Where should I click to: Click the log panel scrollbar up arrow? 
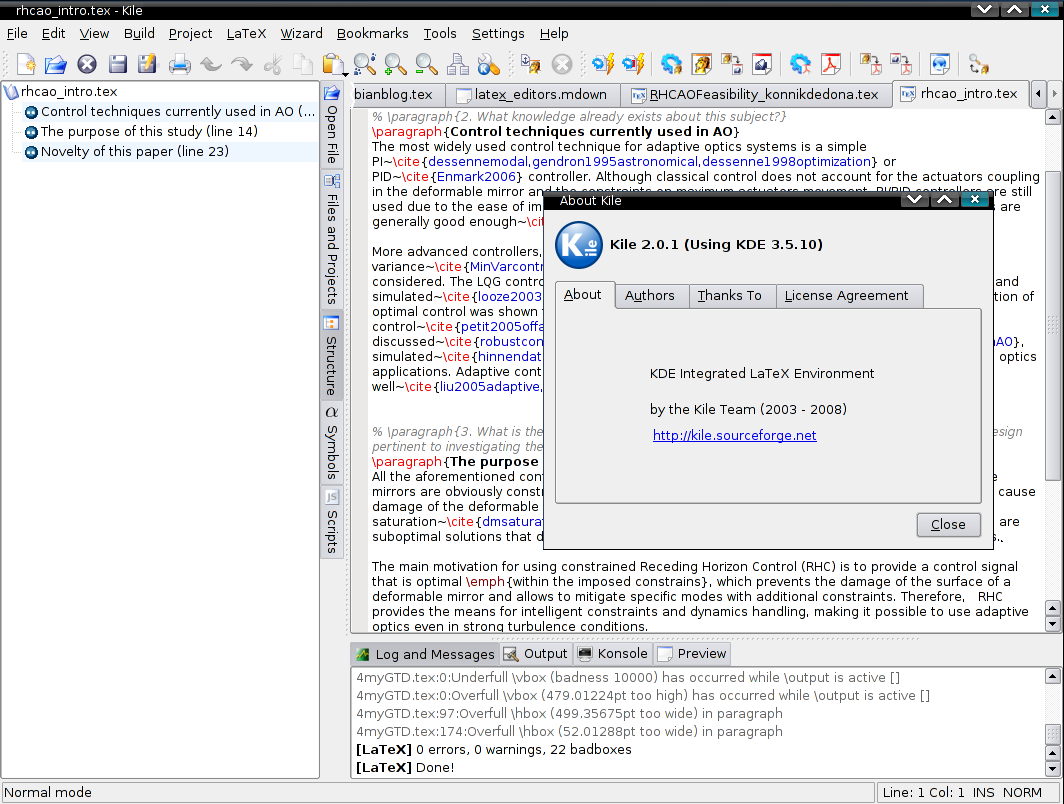pyautogui.click(x=1052, y=676)
